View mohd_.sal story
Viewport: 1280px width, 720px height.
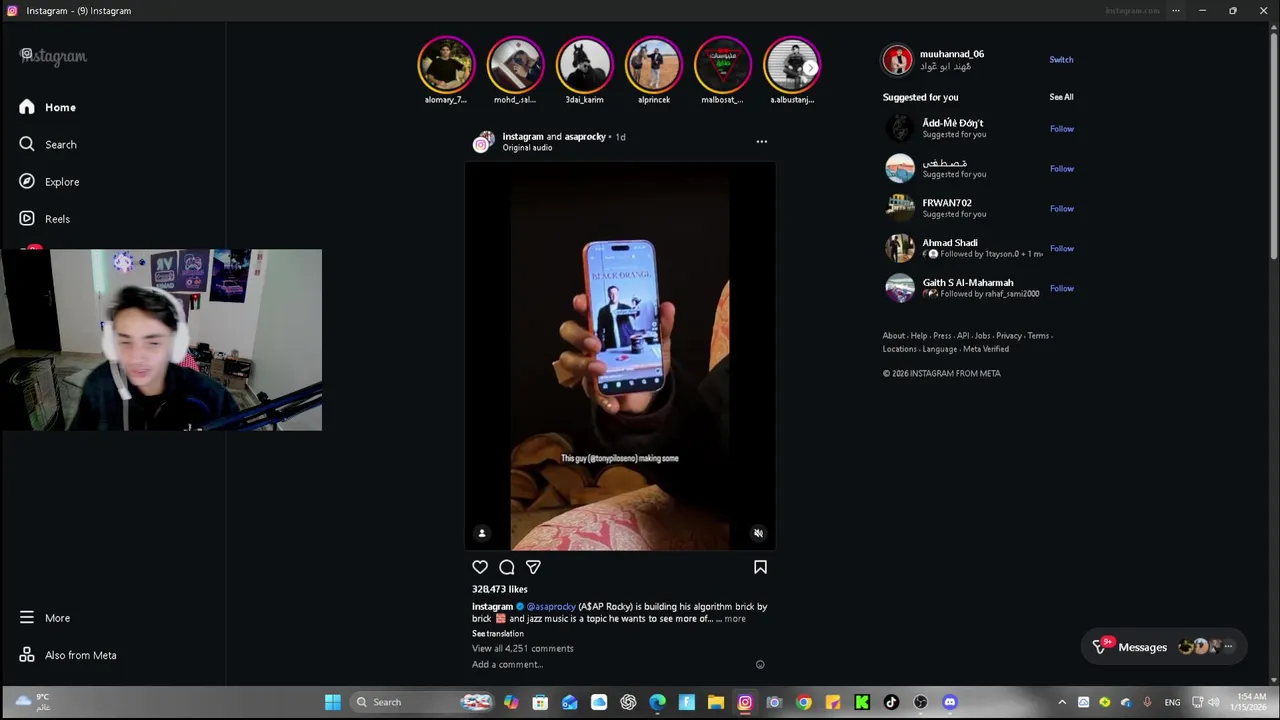(515, 65)
